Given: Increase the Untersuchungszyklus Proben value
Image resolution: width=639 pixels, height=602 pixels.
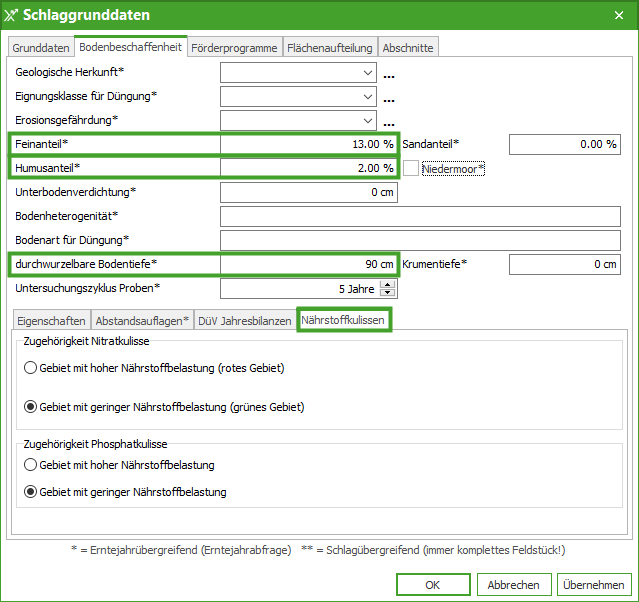Looking at the screenshot, I should point(388,284).
